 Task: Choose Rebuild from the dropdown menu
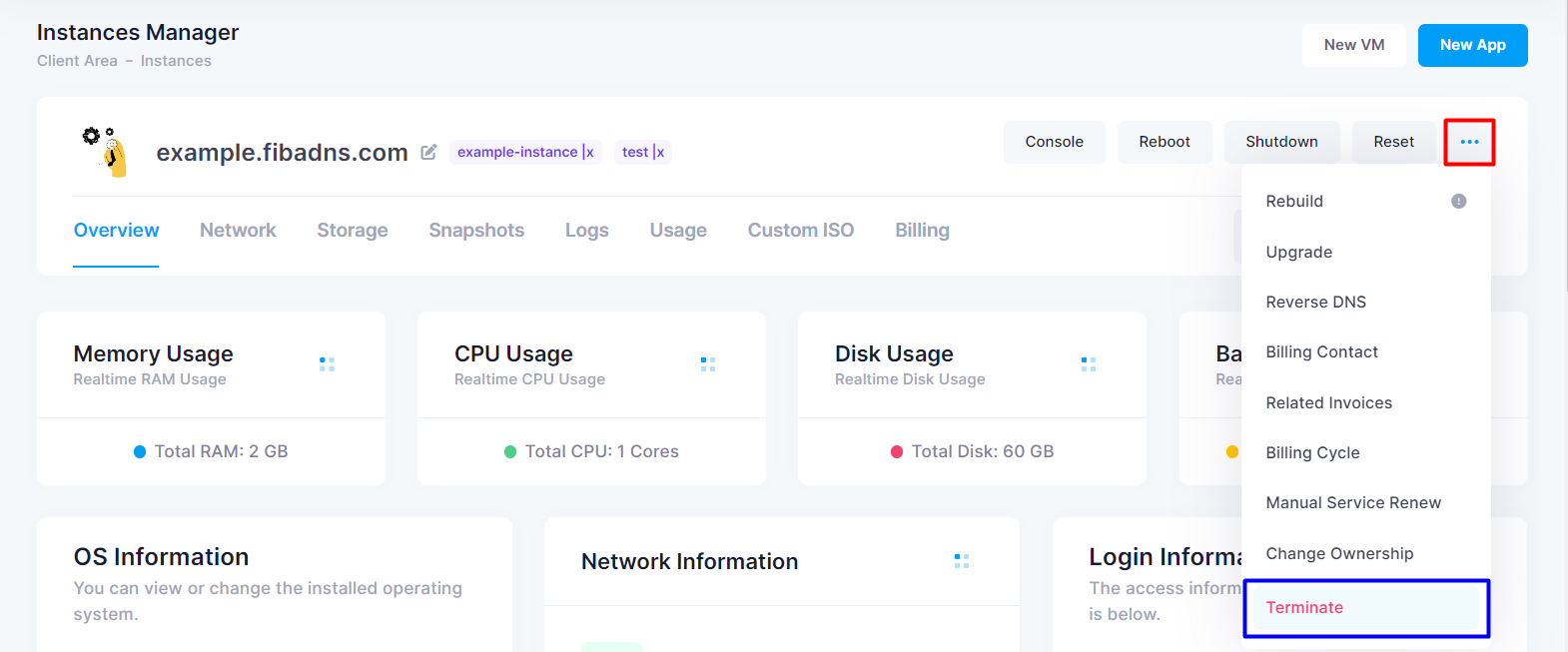(x=1294, y=201)
